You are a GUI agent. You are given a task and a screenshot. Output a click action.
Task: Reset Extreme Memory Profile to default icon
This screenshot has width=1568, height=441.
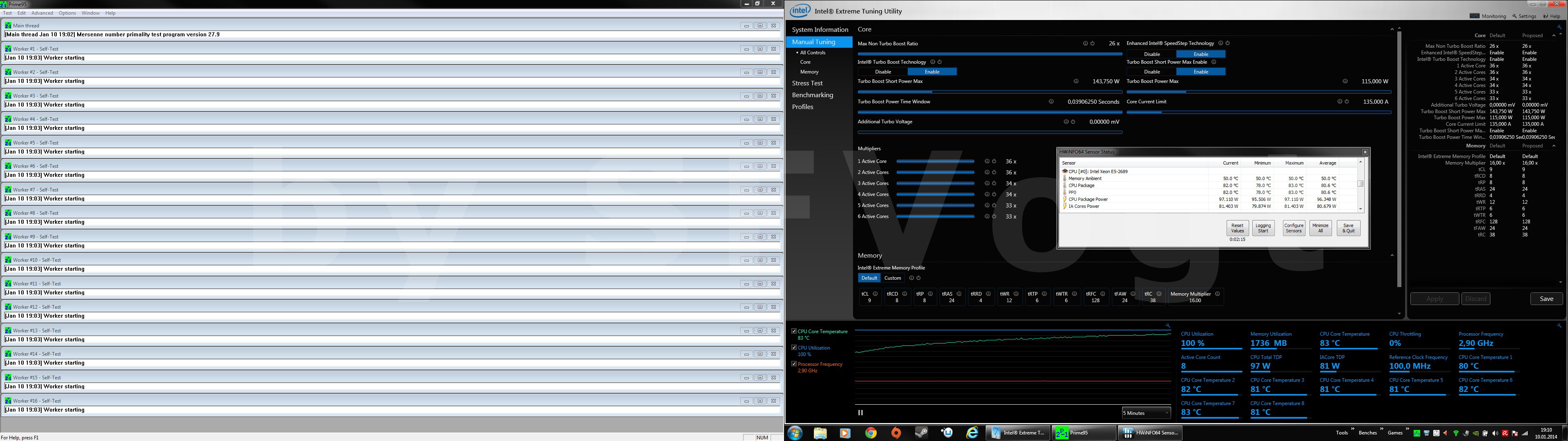[918, 278]
